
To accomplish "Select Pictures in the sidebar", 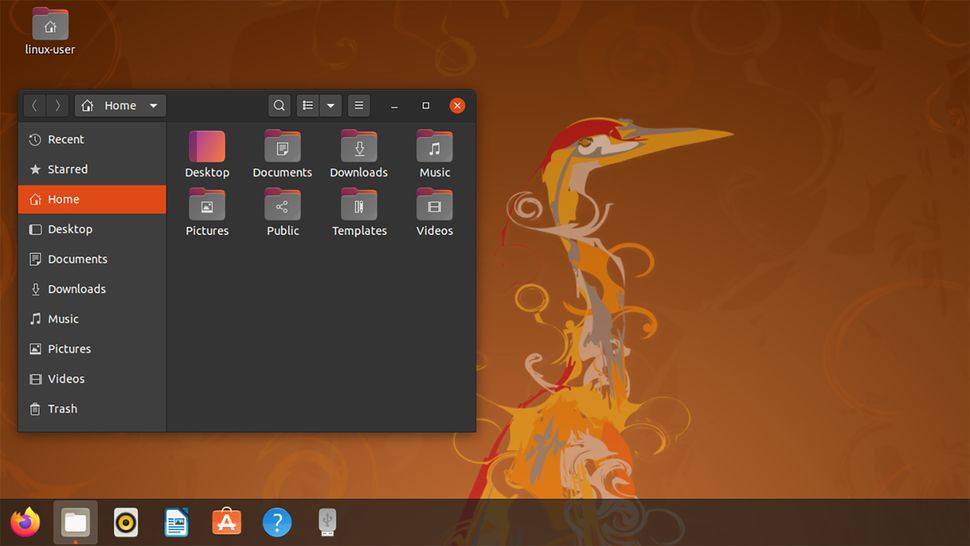I will (92, 349).
